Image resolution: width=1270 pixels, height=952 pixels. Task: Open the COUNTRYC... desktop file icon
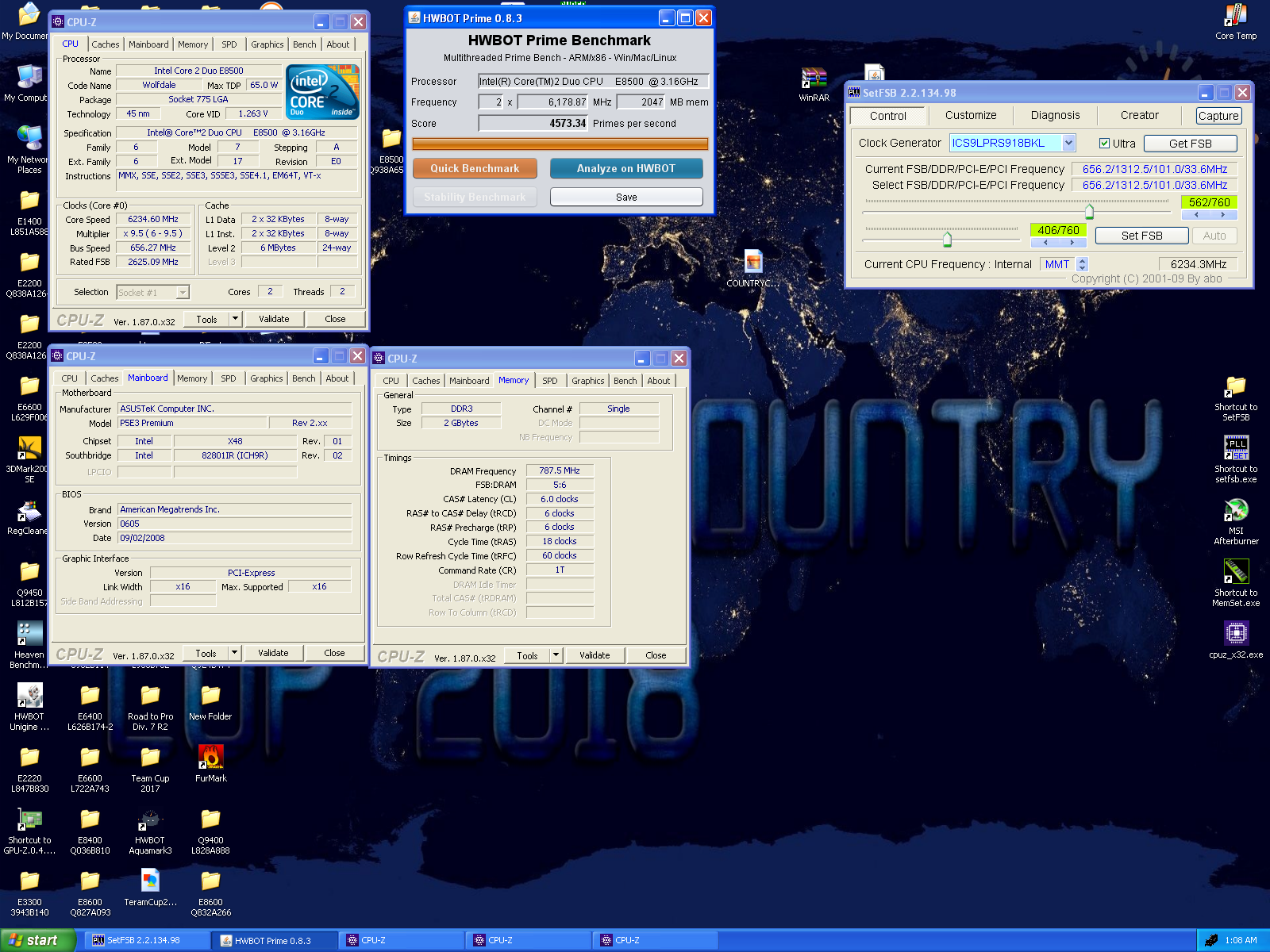[752, 269]
